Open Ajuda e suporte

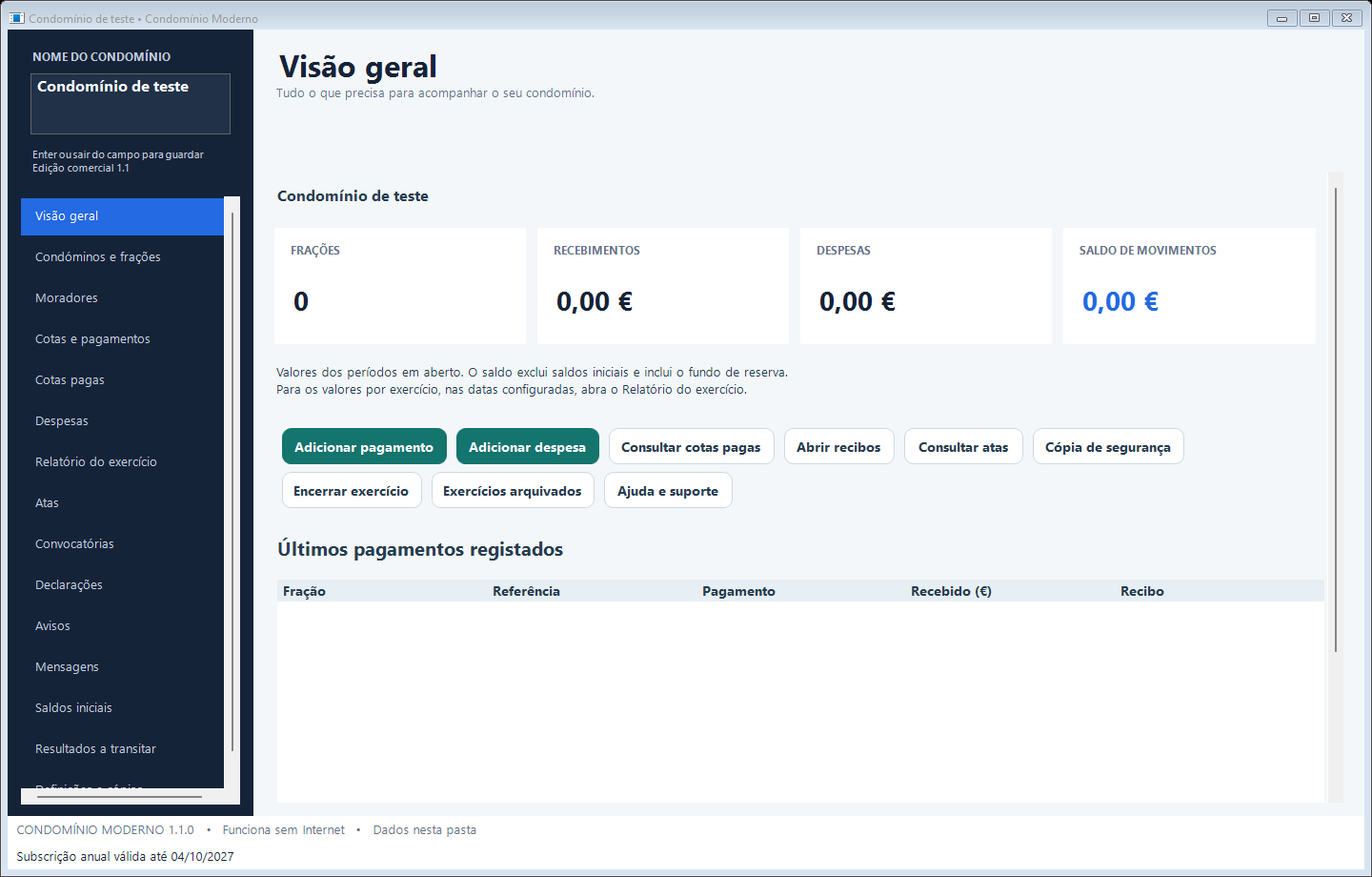668,491
